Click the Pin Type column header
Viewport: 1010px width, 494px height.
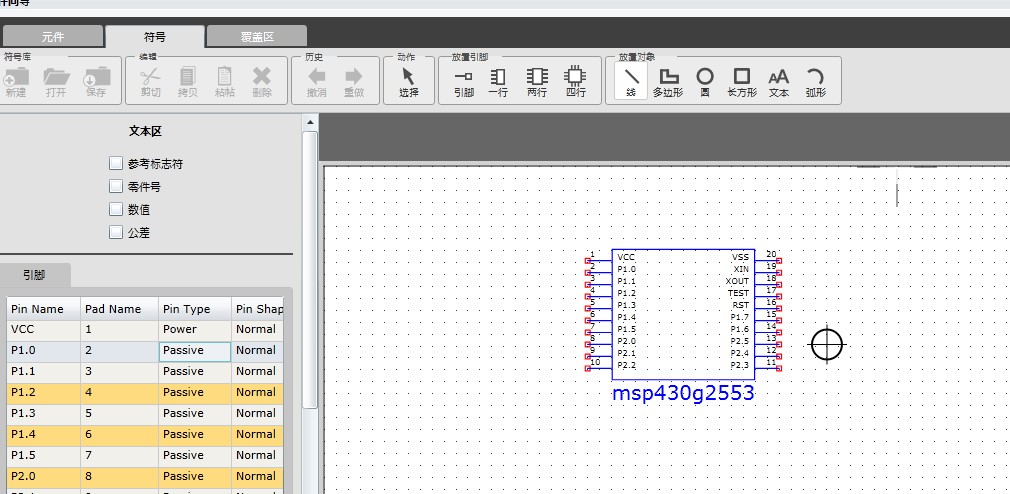coord(195,309)
